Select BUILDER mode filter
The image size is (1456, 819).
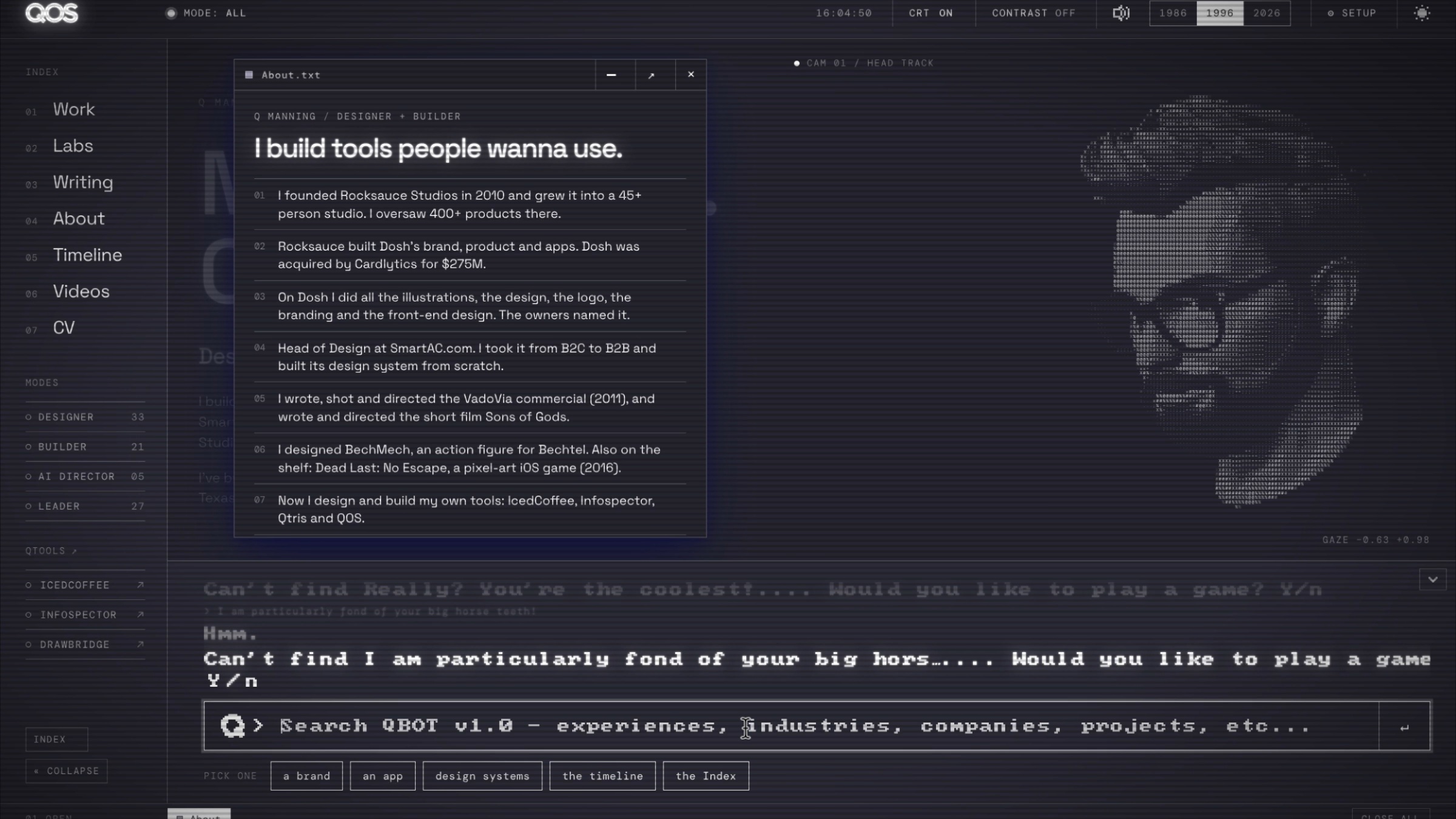click(x=85, y=447)
